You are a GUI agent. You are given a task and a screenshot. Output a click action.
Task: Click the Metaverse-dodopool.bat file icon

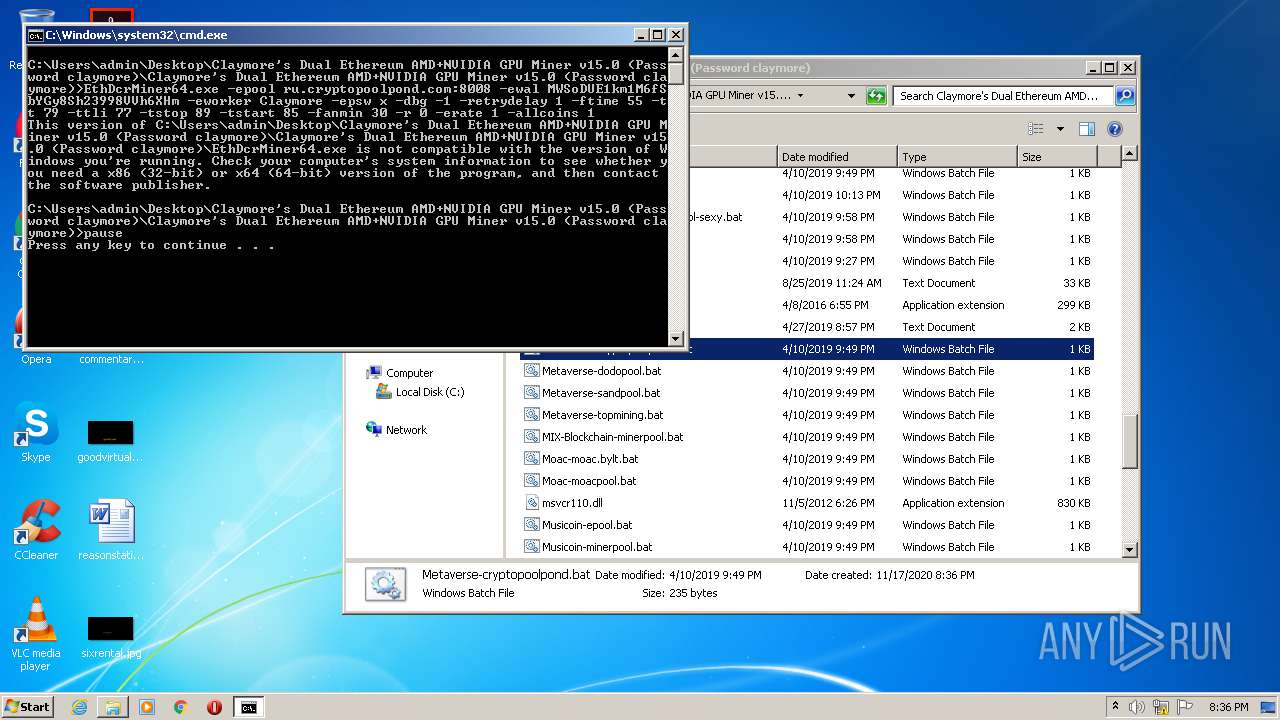(x=532, y=371)
